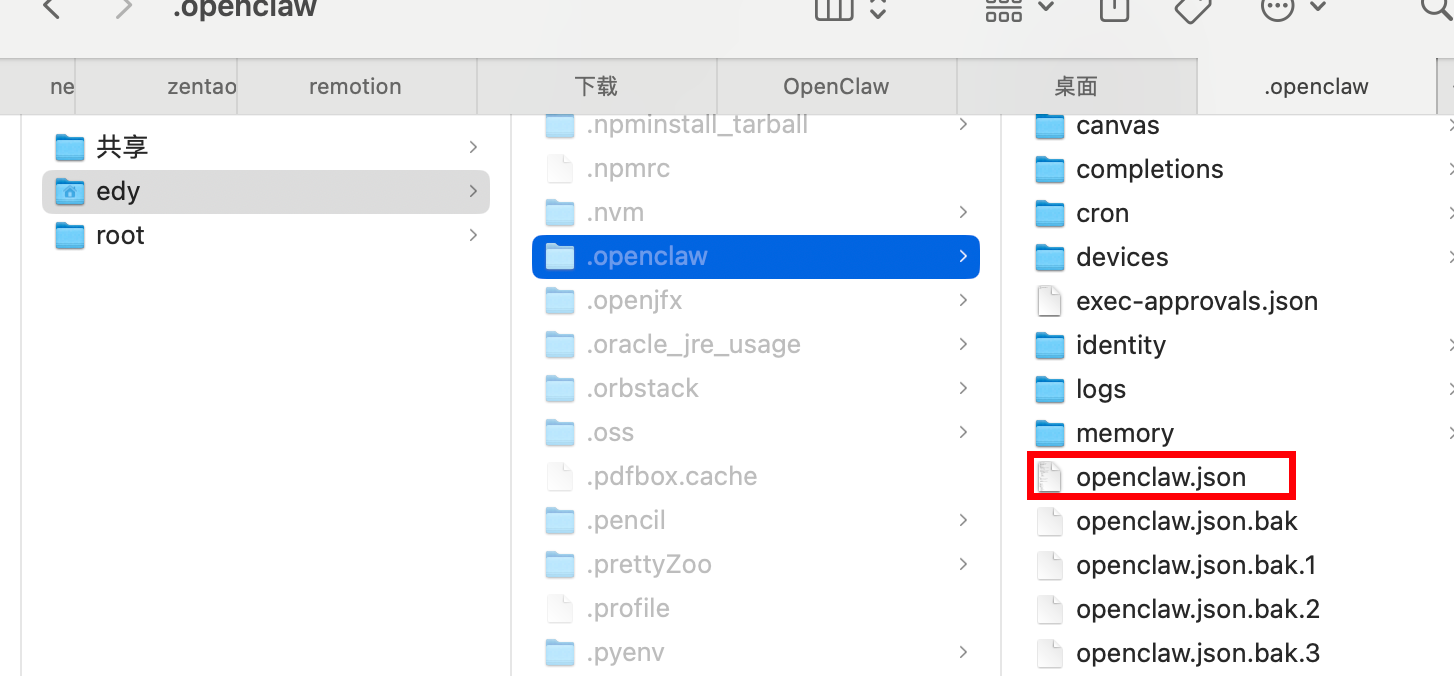The height and width of the screenshot is (676, 1454).
Task: Expand the .pyenv folder chevron
Action: (x=962, y=652)
